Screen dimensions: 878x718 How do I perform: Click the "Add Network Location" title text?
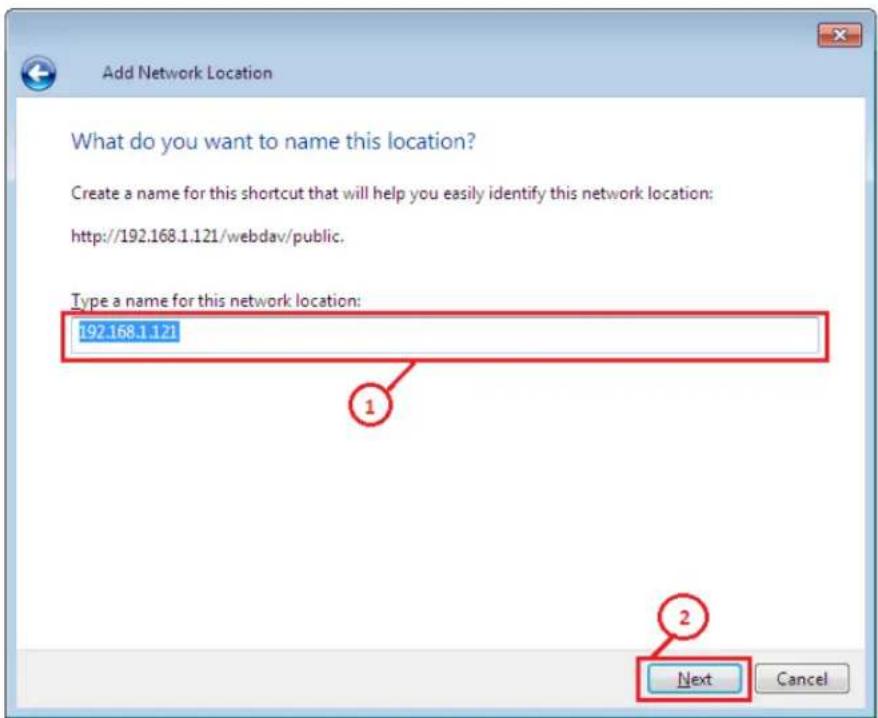(x=187, y=73)
